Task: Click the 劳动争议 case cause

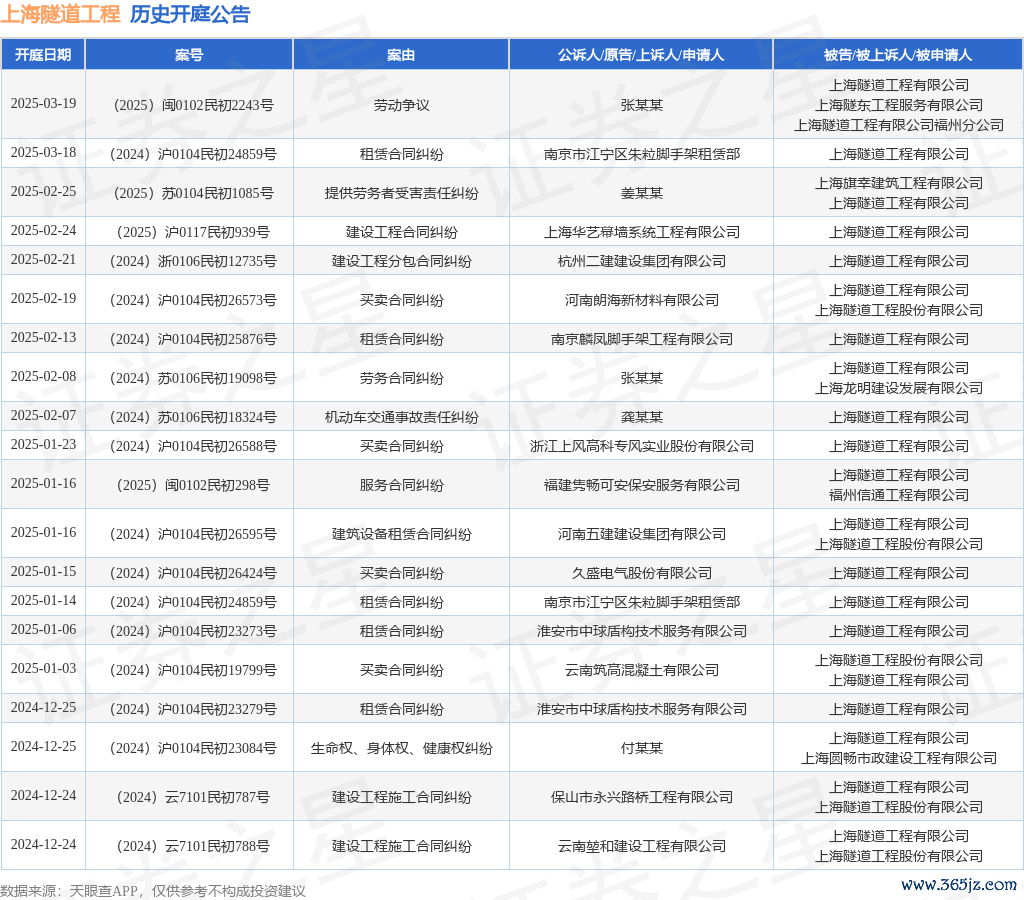Action: tap(401, 105)
